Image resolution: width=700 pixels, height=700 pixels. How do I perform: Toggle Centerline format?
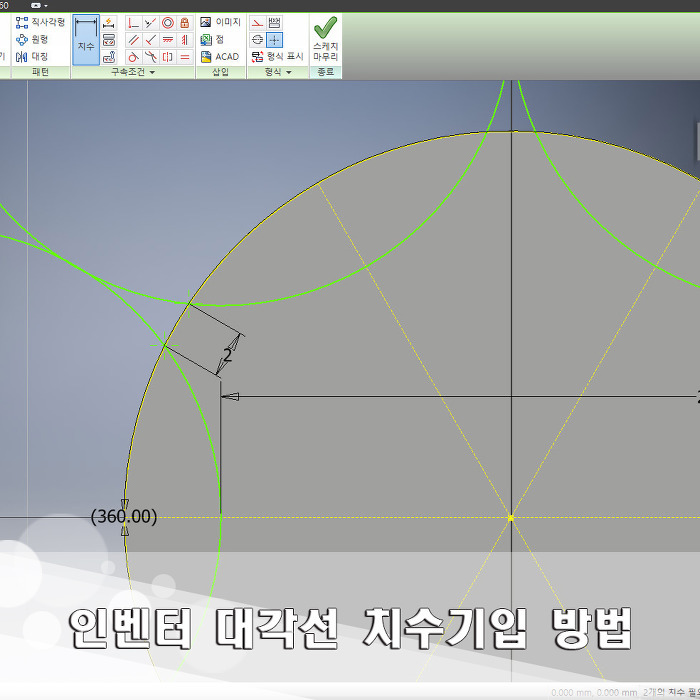point(257,40)
